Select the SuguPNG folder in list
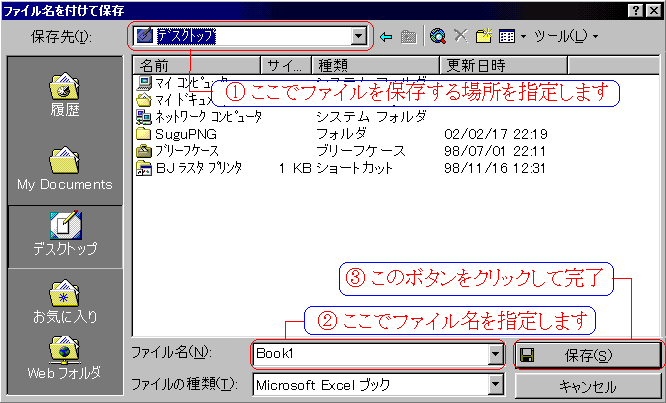666x403 pixels. tap(177, 133)
